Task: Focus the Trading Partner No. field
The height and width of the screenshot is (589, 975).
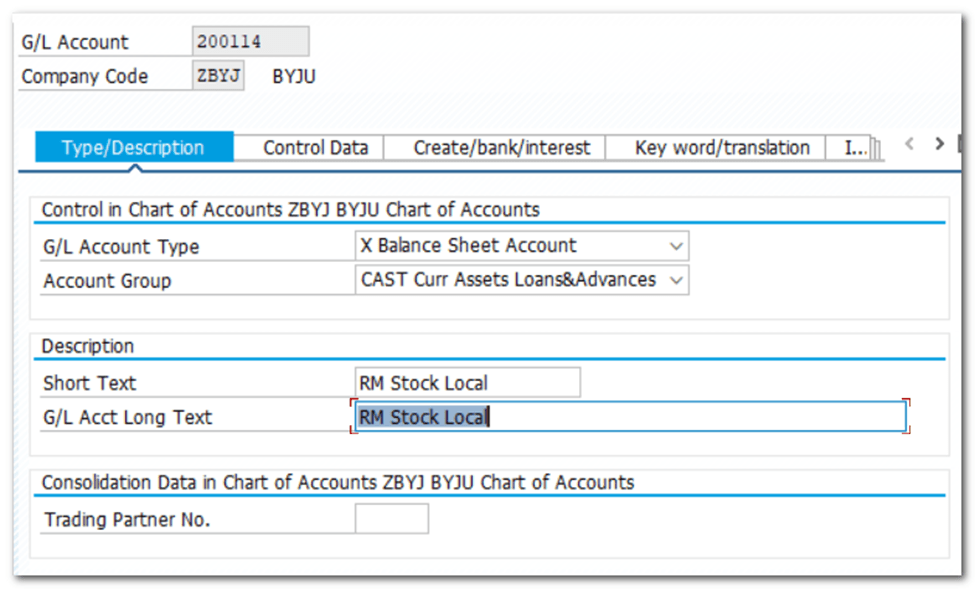Action: (x=391, y=519)
